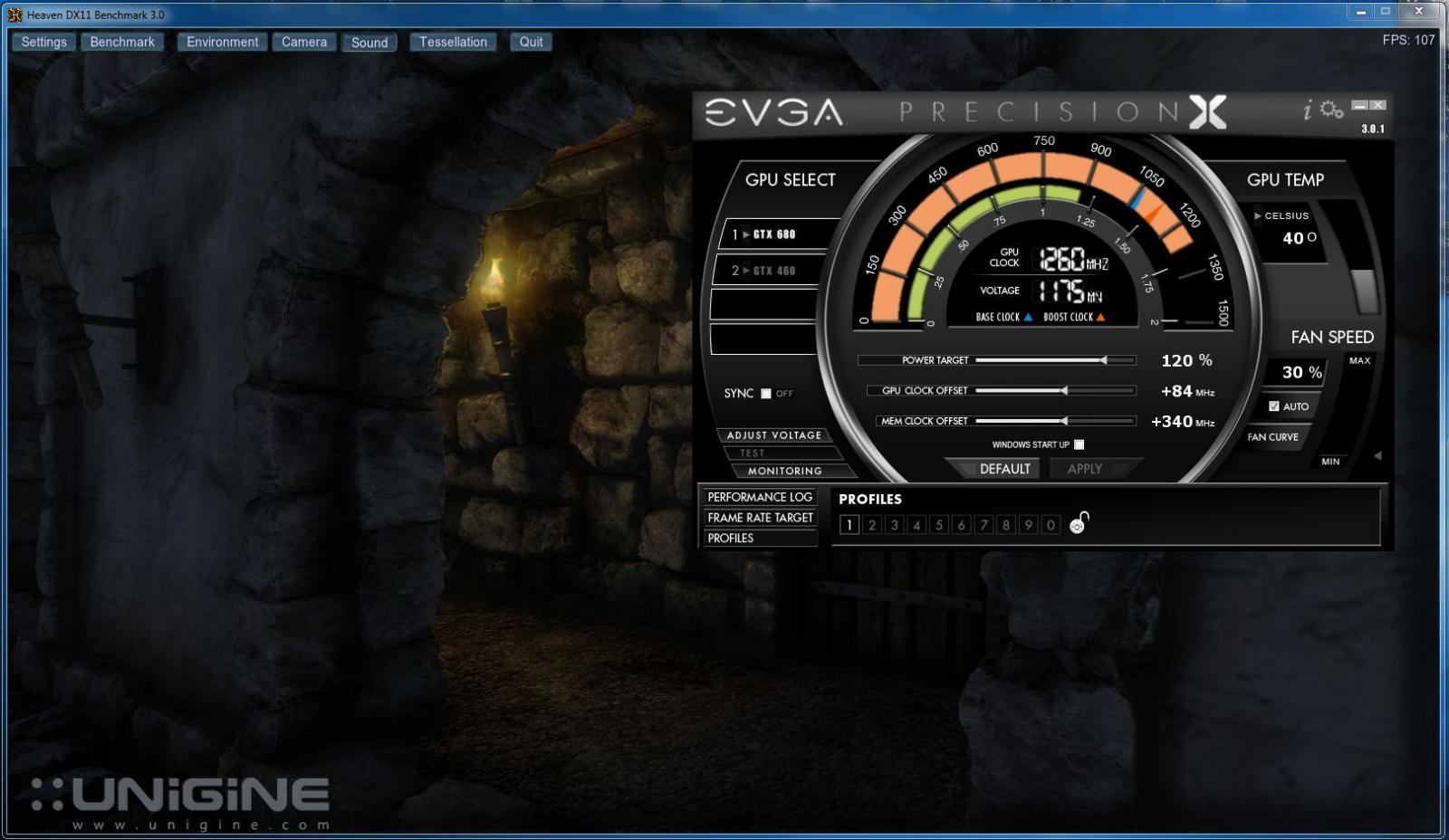Select profile slot 2
This screenshot has height=840, width=1449.
coord(872,525)
